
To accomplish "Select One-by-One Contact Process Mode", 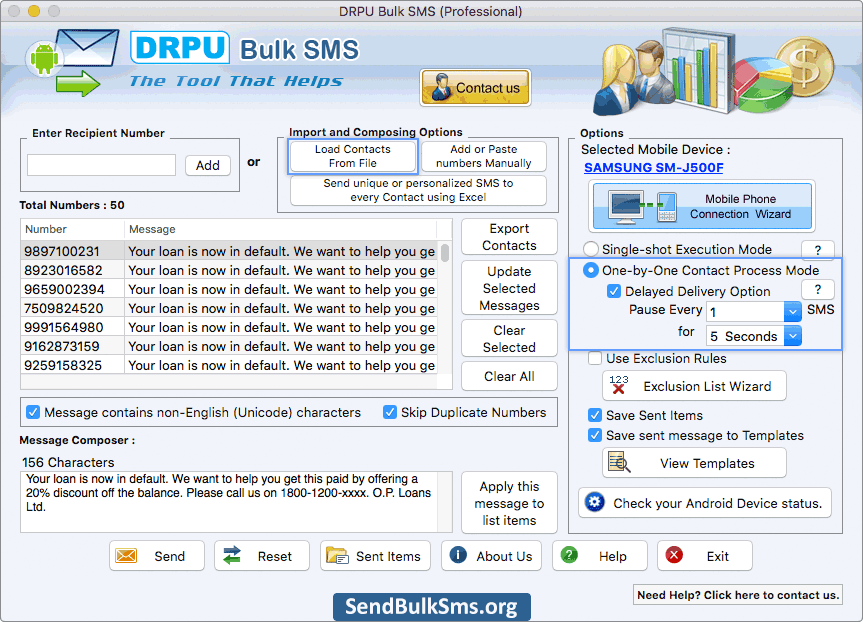I will click(x=591, y=270).
